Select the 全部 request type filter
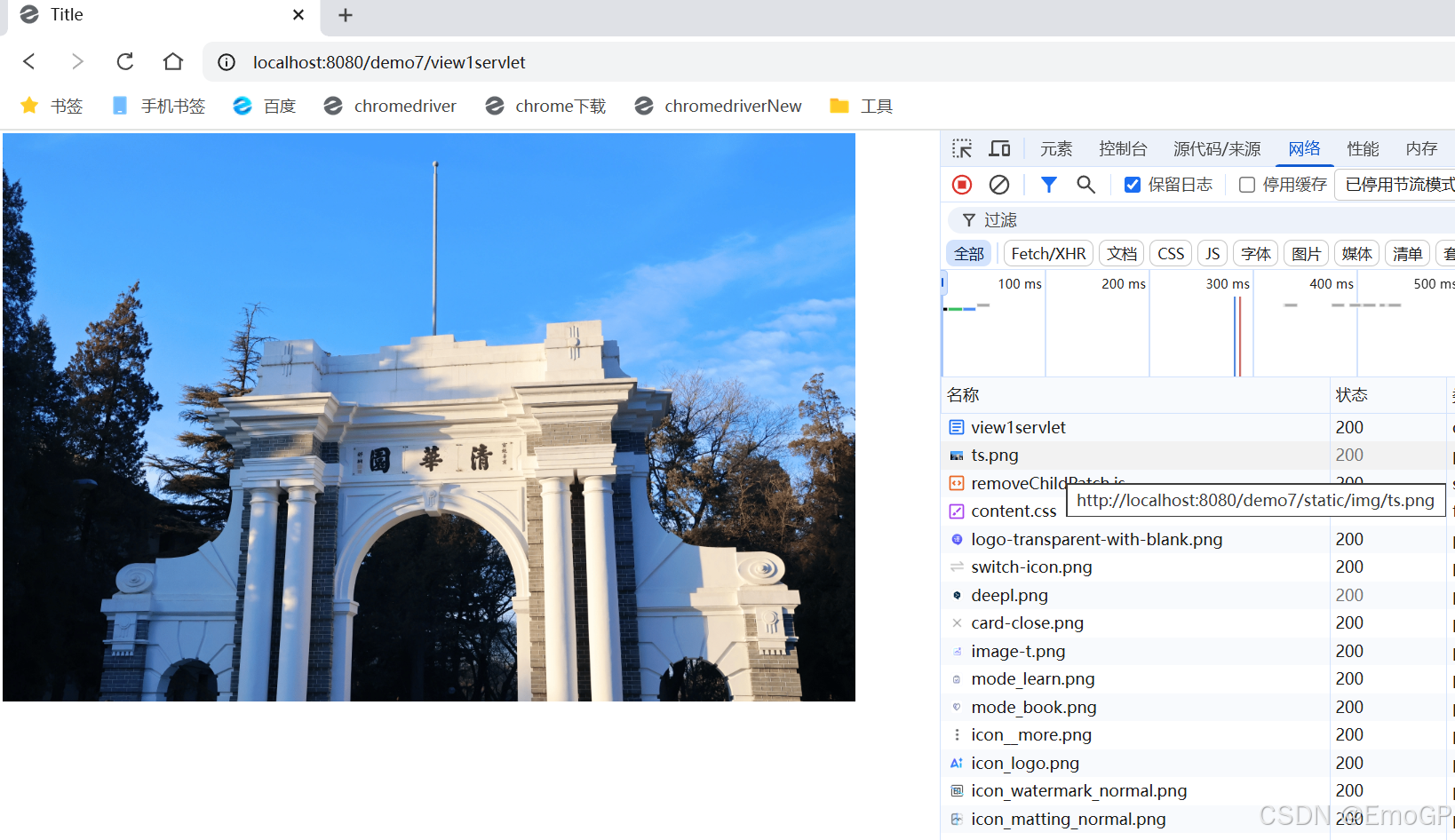The height and width of the screenshot is (840, 1455). tap(969, 254)
